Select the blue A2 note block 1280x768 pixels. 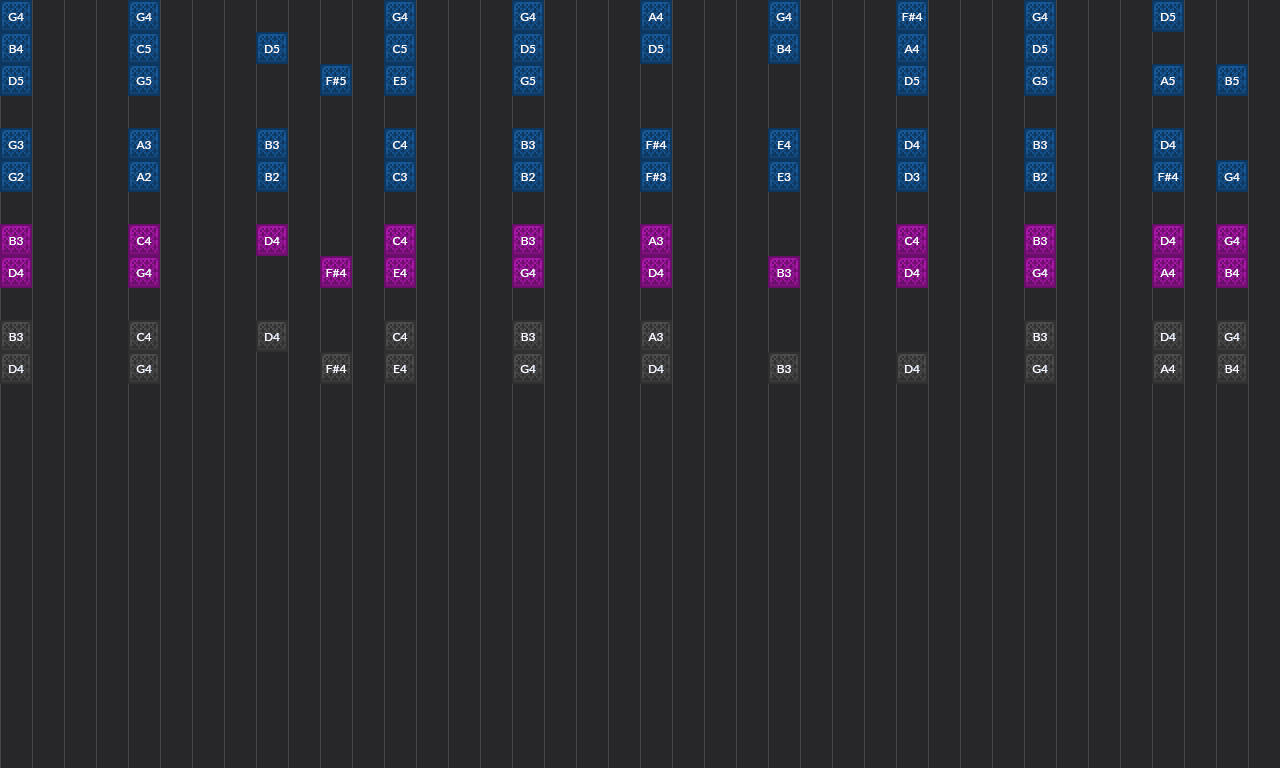click(144, 177)
